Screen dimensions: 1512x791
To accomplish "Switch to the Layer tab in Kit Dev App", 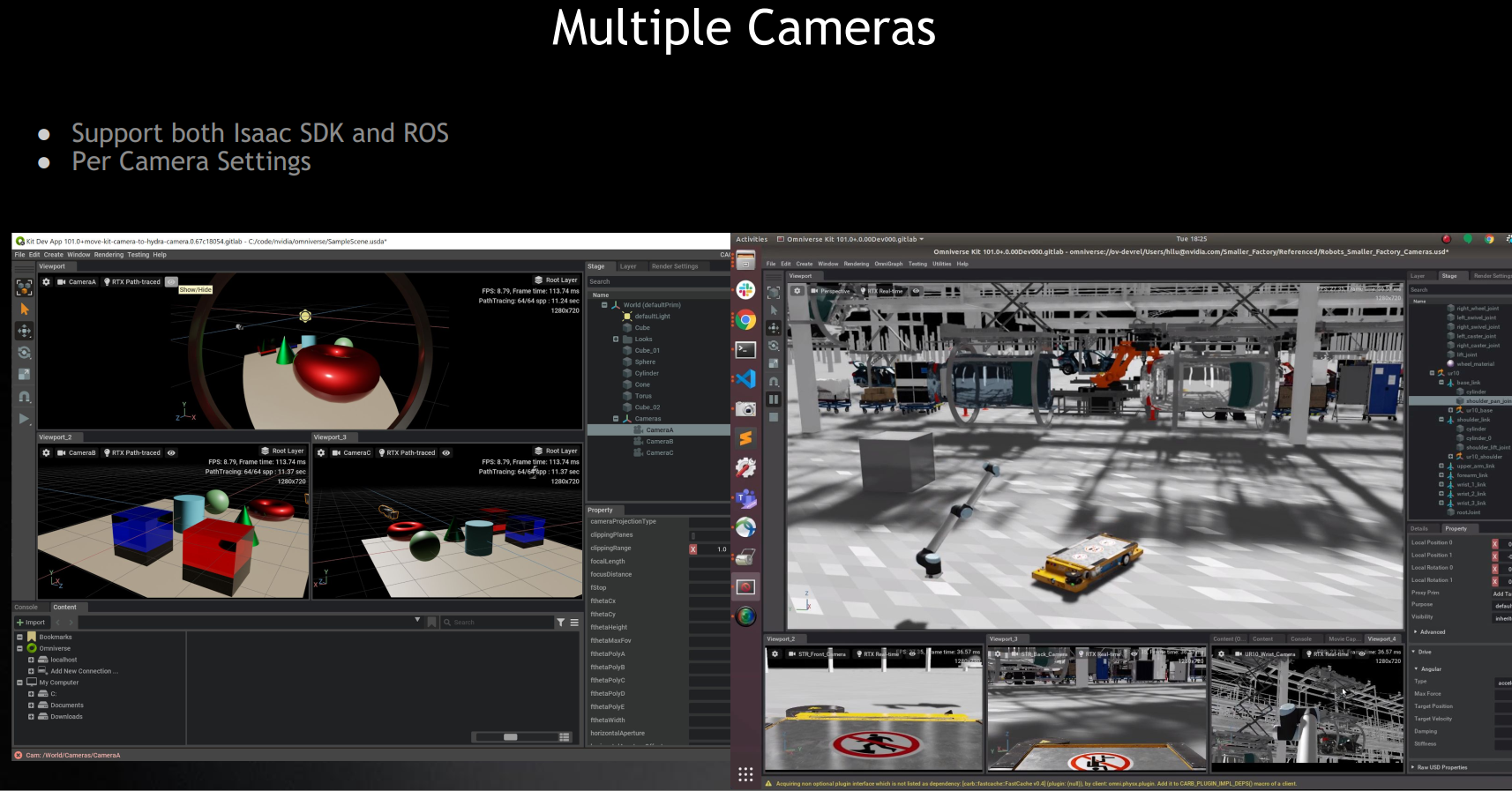I will (628, 266).
